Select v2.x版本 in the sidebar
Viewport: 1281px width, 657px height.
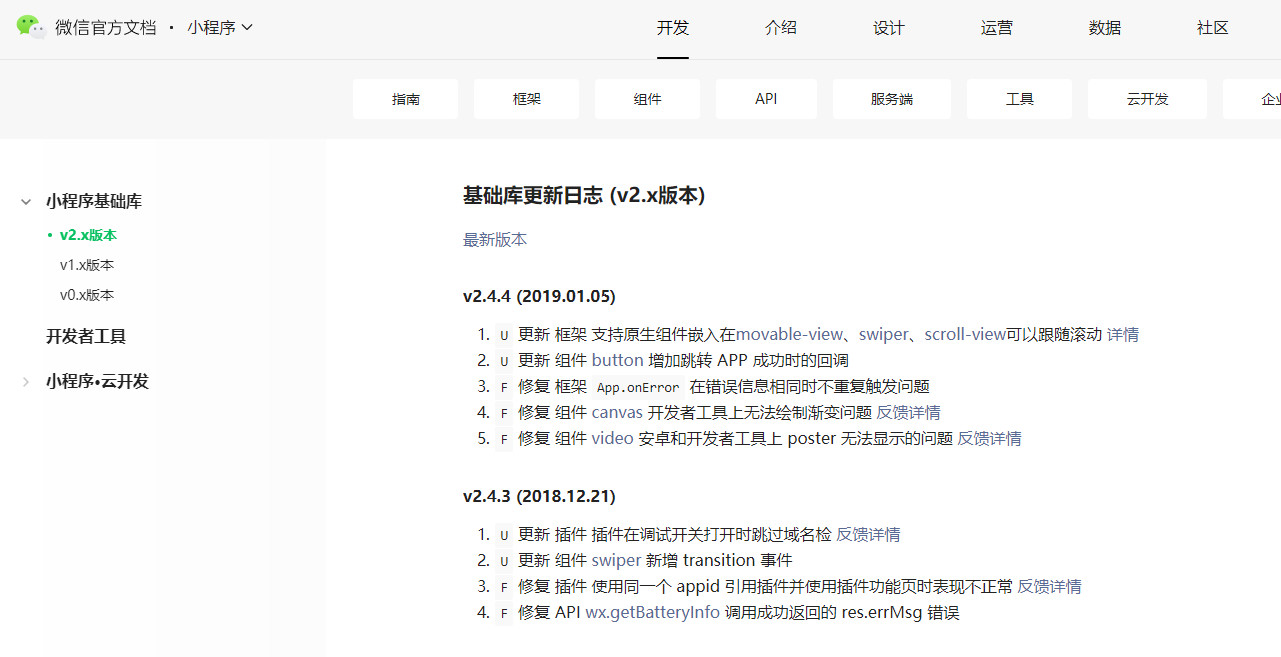point(88,235)
